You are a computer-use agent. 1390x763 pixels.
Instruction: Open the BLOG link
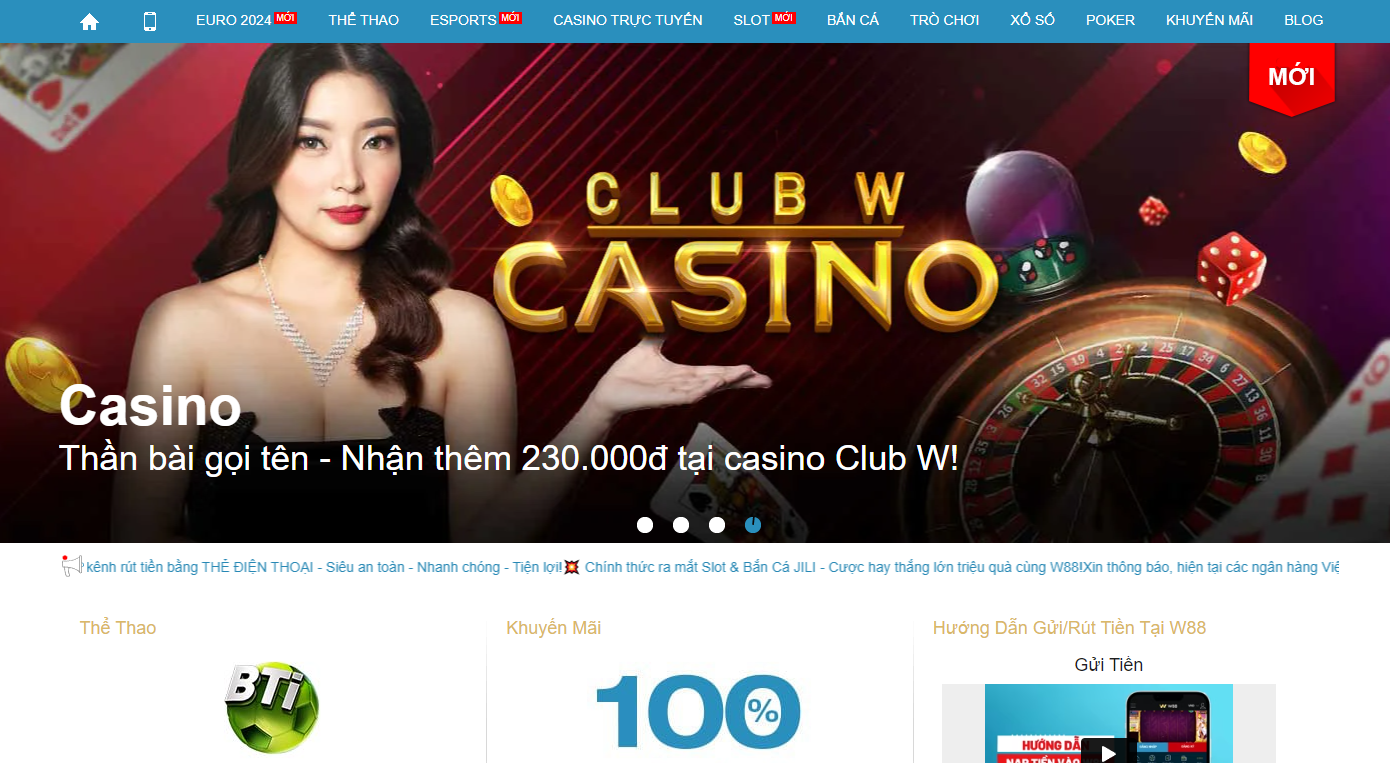click(x=1304, y=20)
